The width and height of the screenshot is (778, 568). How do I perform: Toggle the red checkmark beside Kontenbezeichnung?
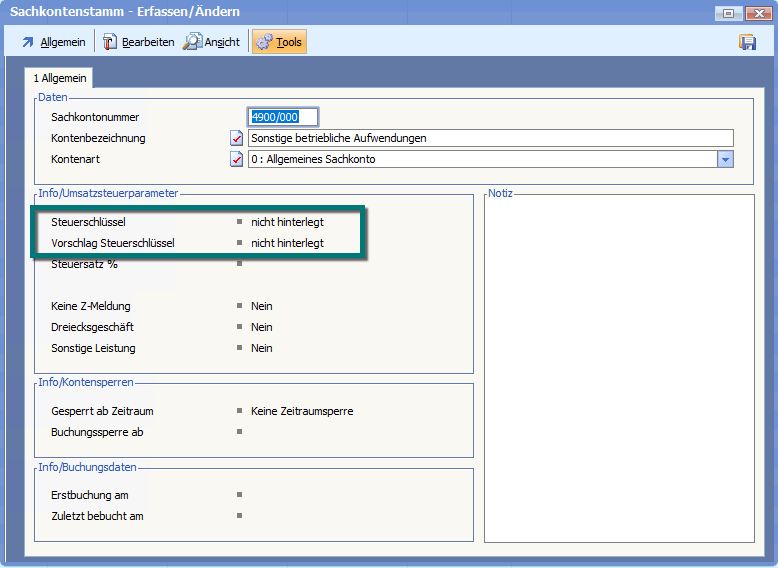tap(237, 138)
